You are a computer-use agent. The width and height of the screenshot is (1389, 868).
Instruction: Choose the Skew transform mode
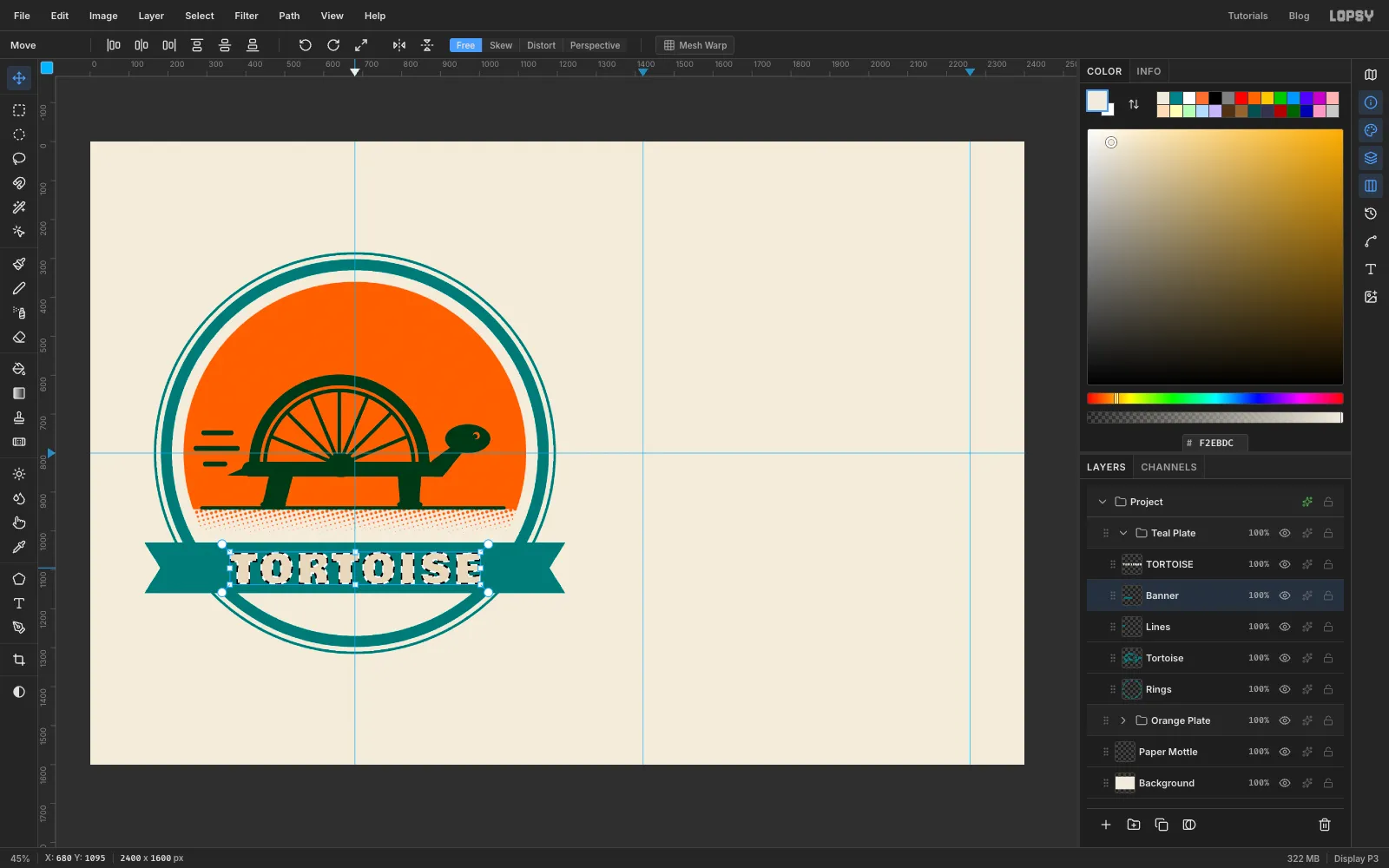[x=501, y=45]
